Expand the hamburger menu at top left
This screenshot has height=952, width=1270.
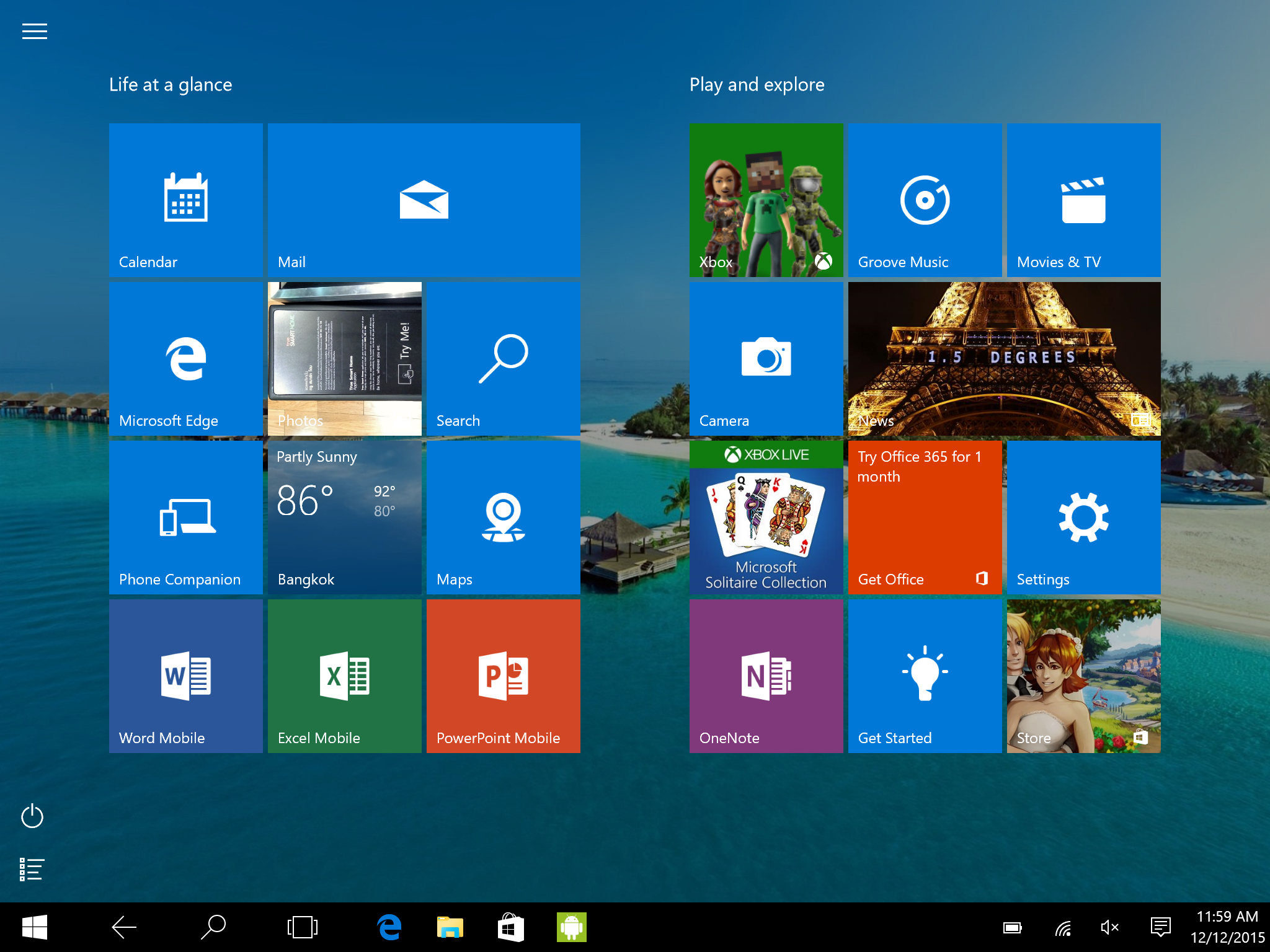pyautogui.click(x=35, y=31)
